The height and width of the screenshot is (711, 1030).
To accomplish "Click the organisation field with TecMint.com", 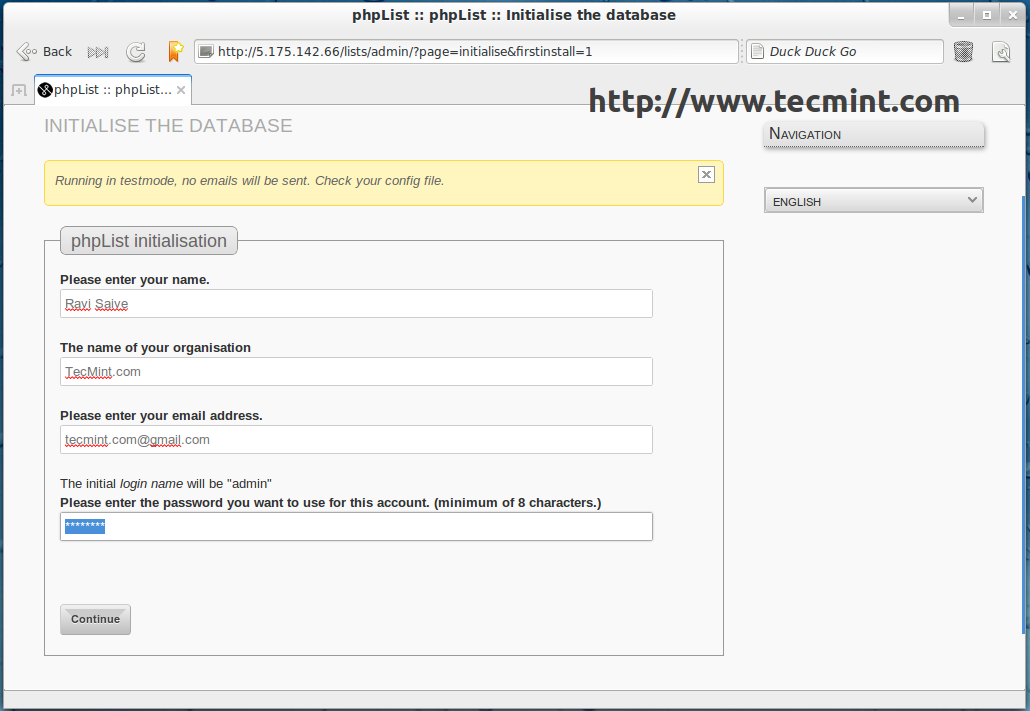I will point(356,371).
